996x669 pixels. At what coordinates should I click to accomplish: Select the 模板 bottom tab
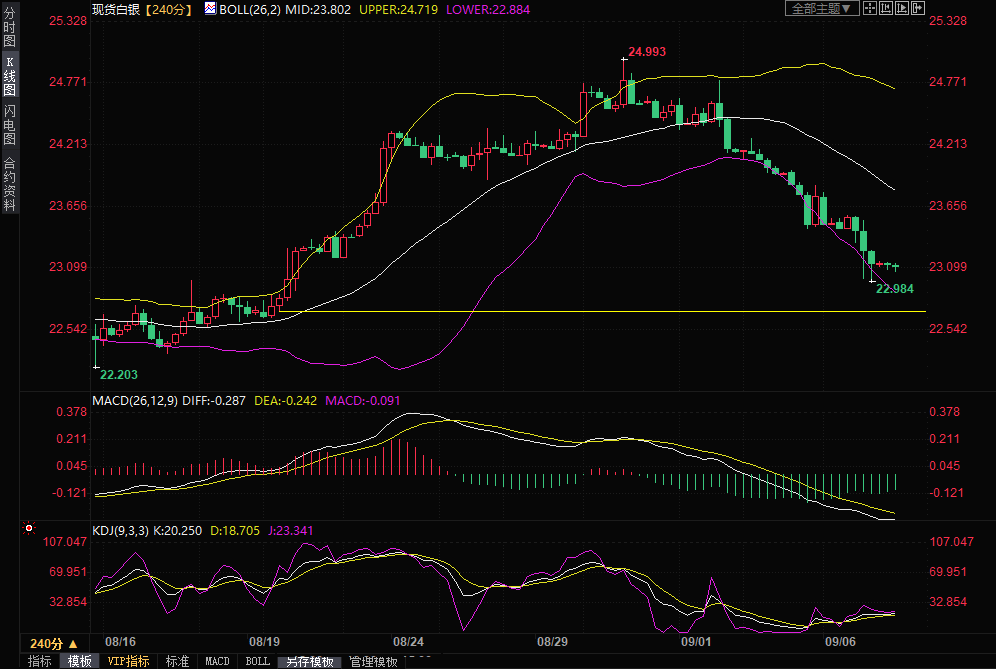point(79,661)
